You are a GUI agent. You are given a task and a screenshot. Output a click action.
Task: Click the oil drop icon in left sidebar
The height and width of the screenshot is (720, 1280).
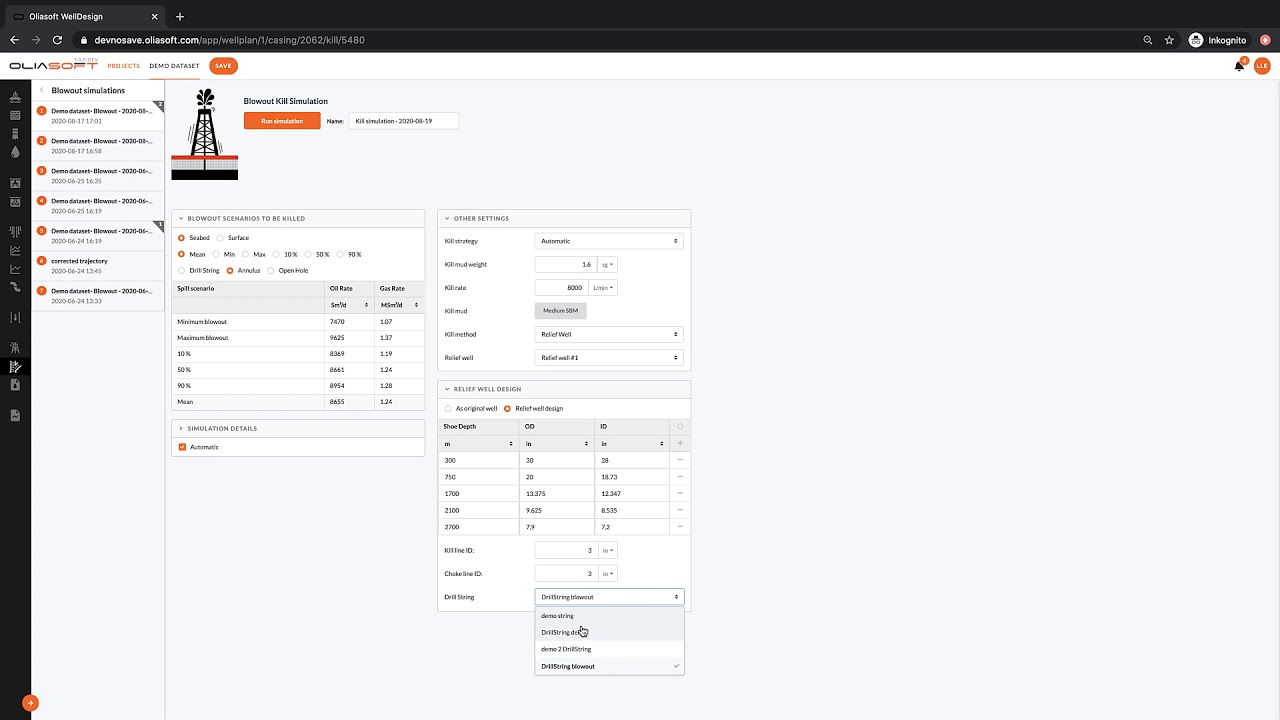pyautogui.click(x=15, y=153)
